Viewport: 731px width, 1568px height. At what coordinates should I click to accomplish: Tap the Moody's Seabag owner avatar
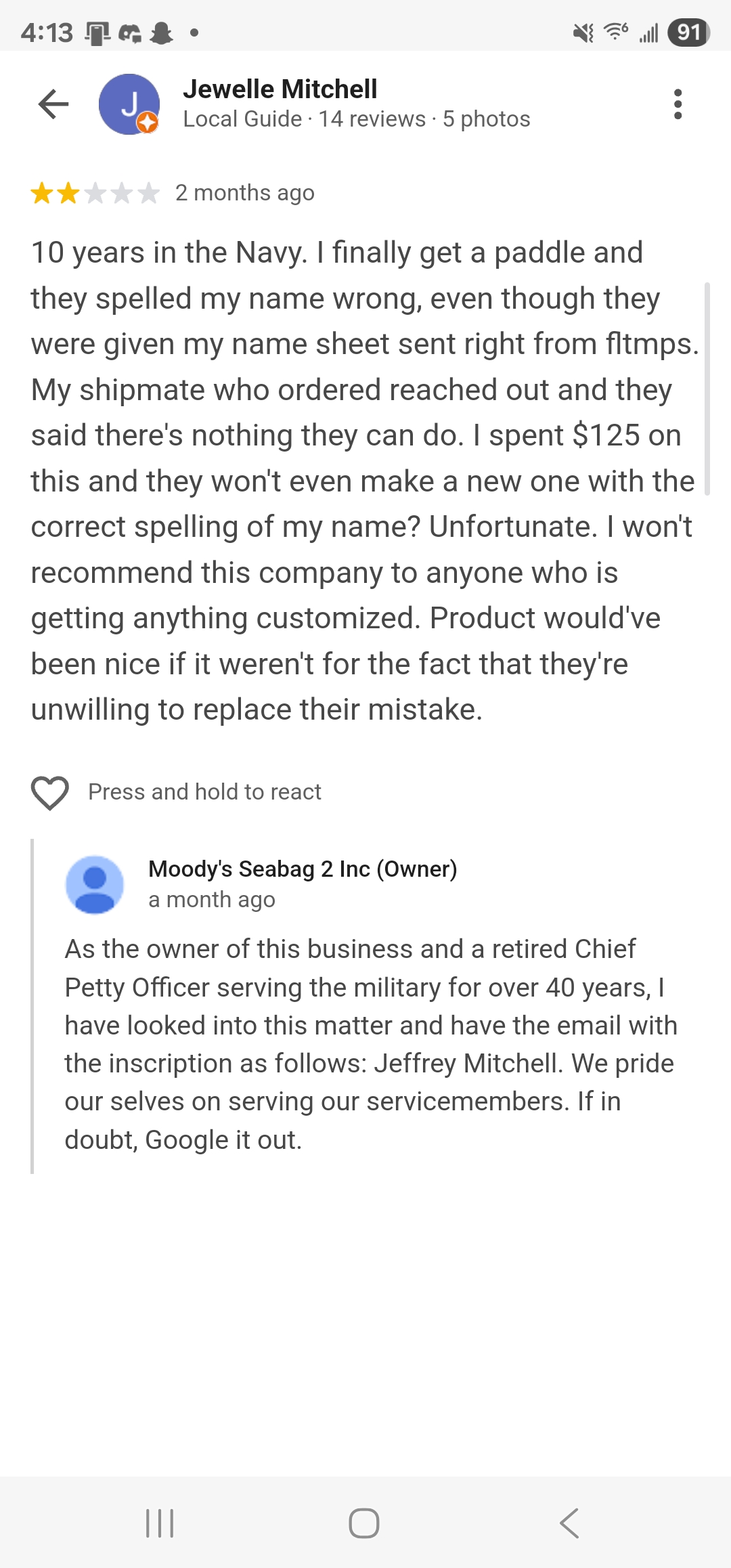coord(95,884)
